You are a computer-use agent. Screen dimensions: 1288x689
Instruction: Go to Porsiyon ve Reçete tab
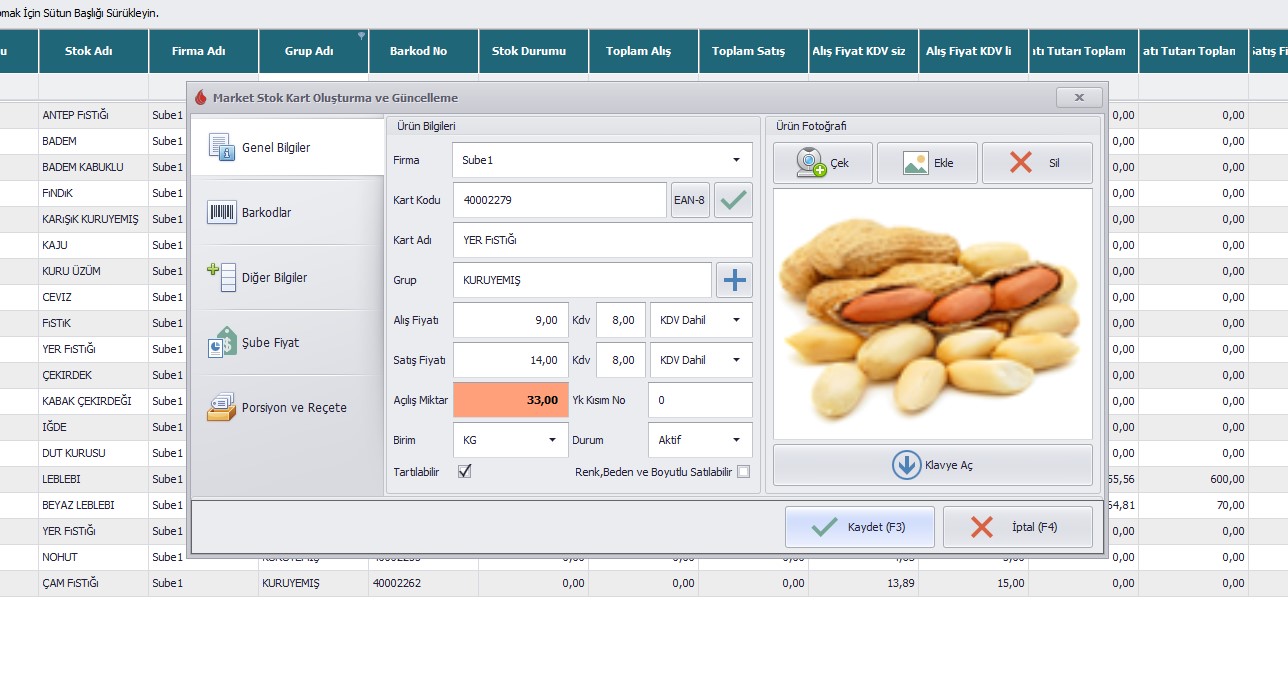[287, 407]
